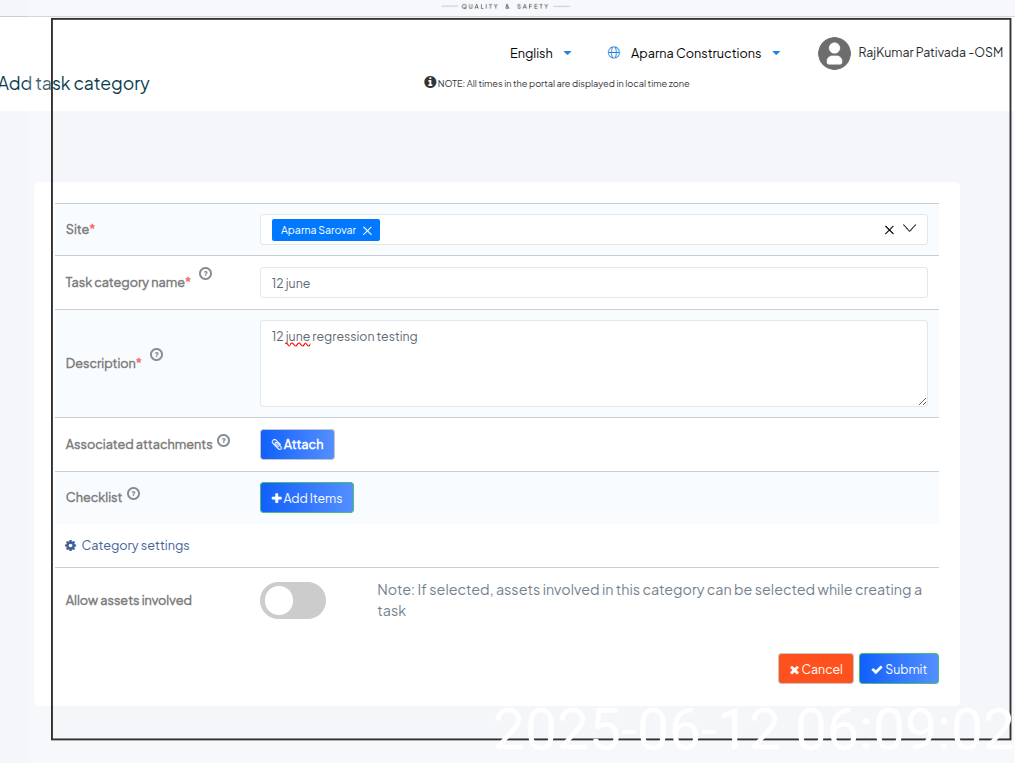The height and width of the screenshot is (763, 1015).
Task: Click the info icon before the timezone note
Action: coord(430,82)
